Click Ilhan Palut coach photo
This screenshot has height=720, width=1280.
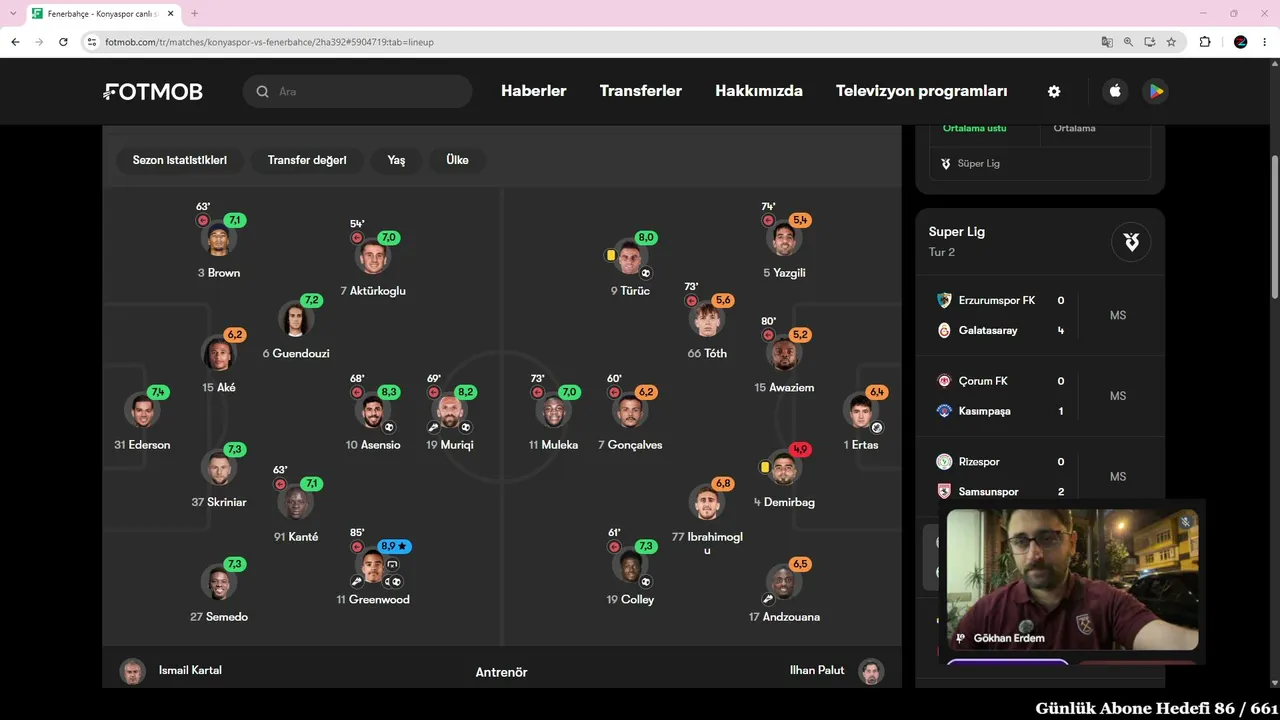(871, 671)
